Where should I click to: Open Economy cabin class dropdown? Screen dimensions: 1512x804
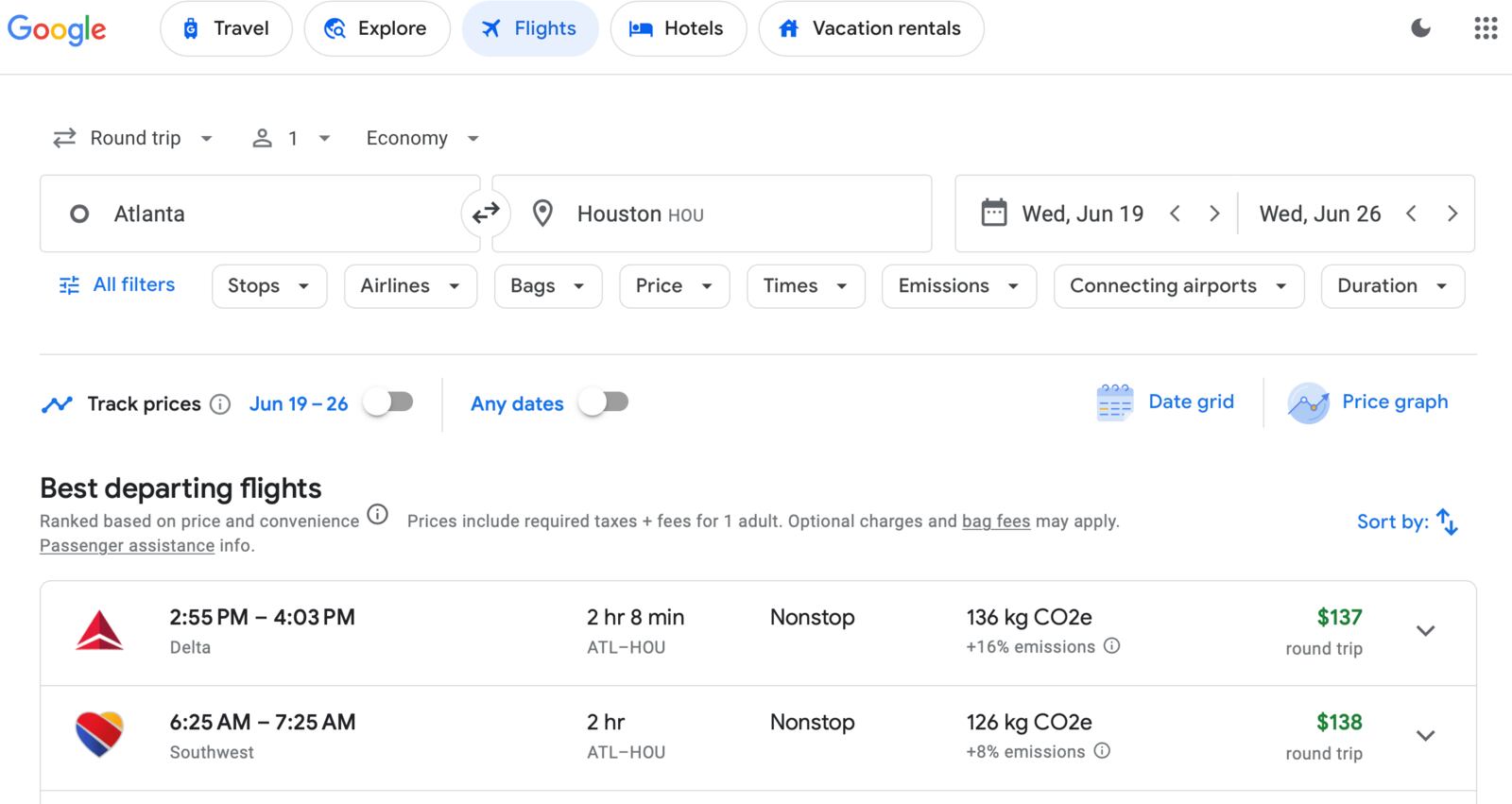[x=422, y=138]
